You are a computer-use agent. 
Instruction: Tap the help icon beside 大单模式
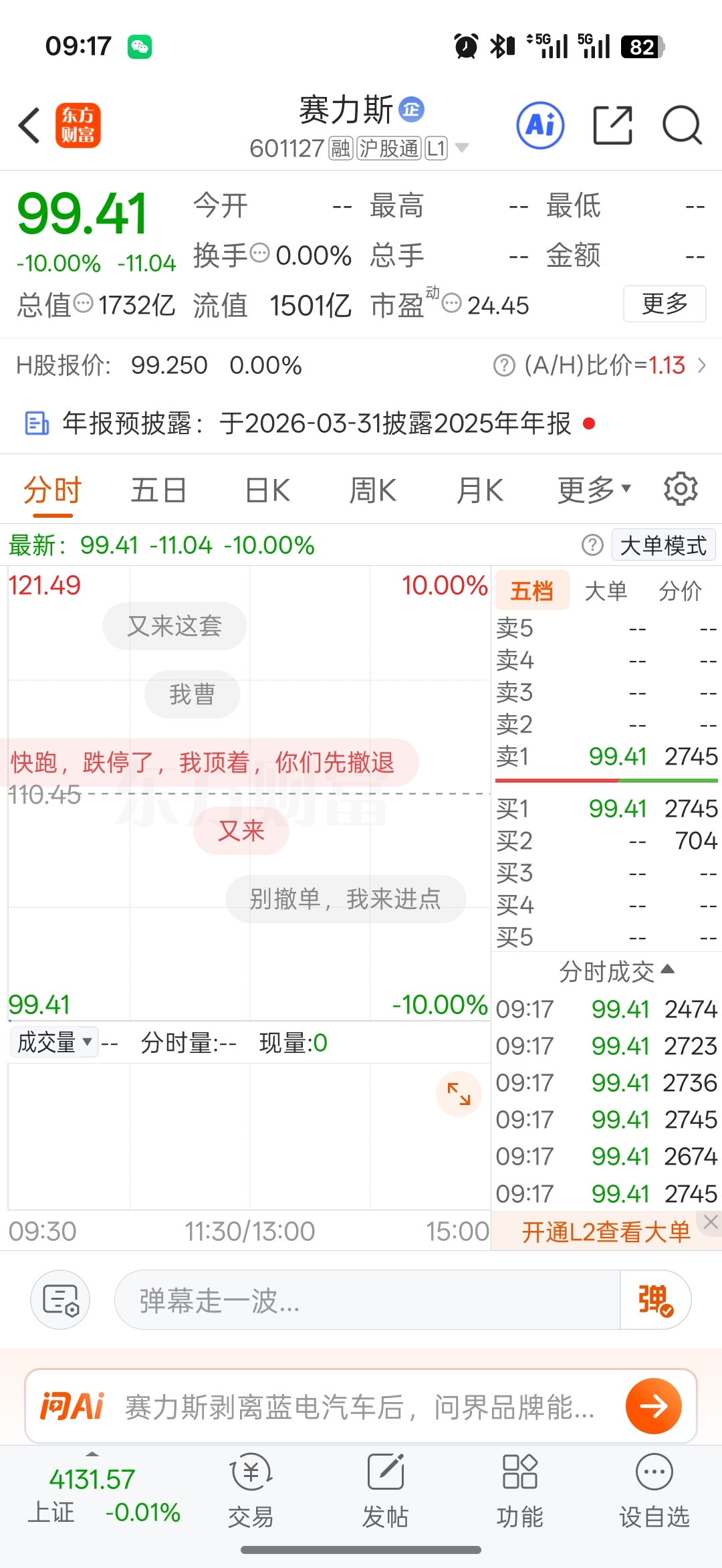pyautogui.click(x=592, y=545)
